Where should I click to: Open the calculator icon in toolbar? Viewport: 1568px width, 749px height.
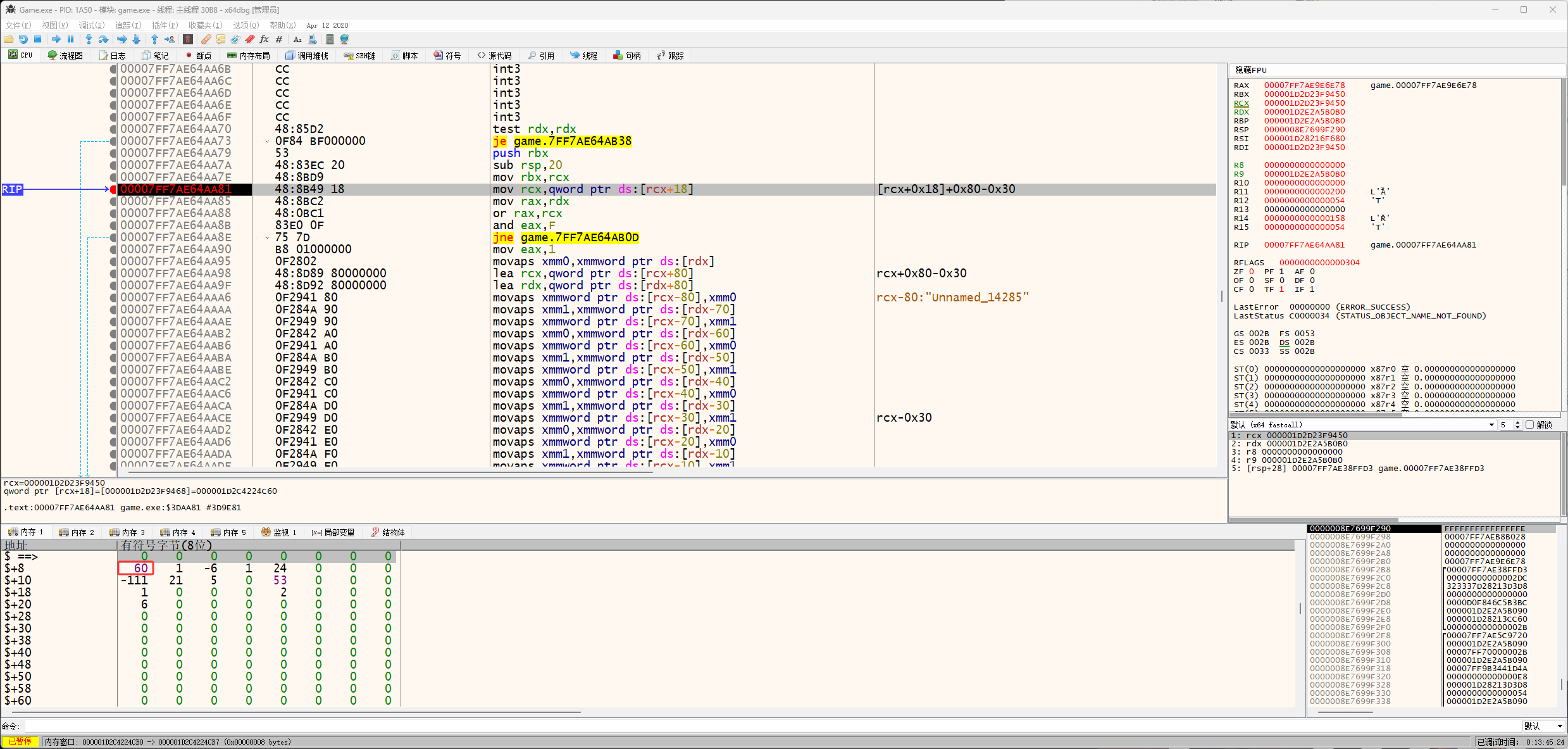(329, 39)
